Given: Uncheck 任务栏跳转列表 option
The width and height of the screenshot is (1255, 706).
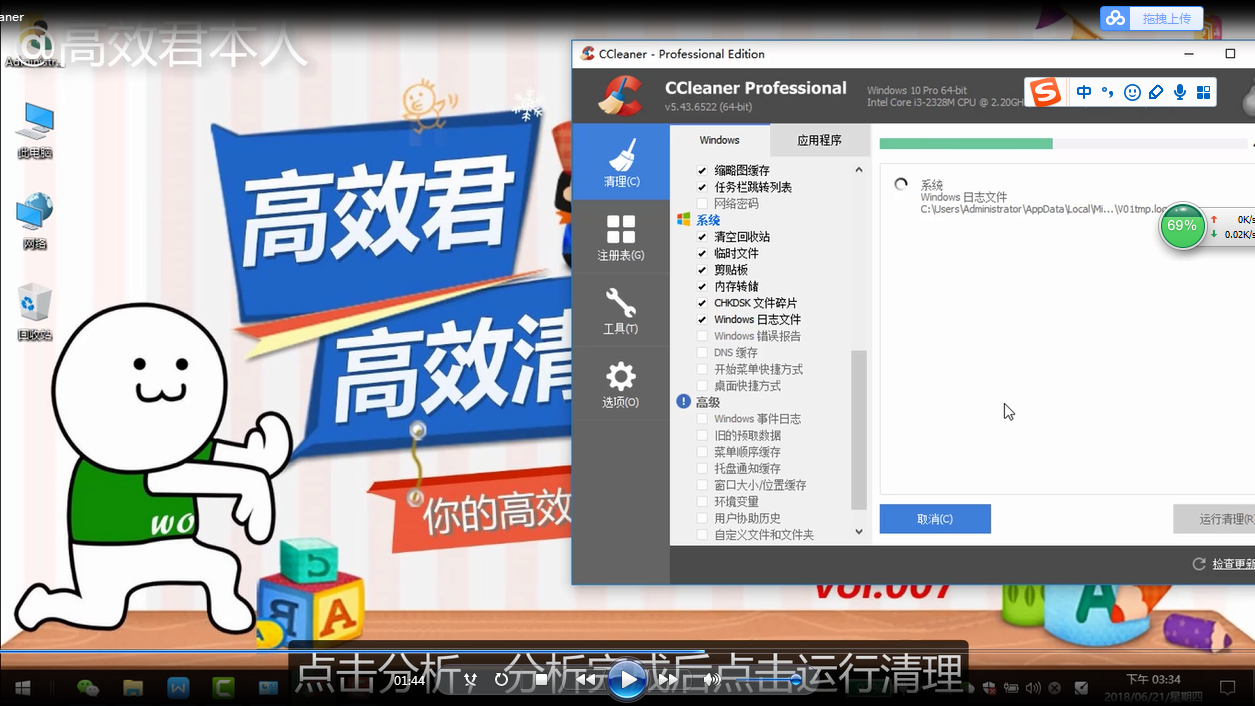Looking at the screenshot, I should [702, 187].
